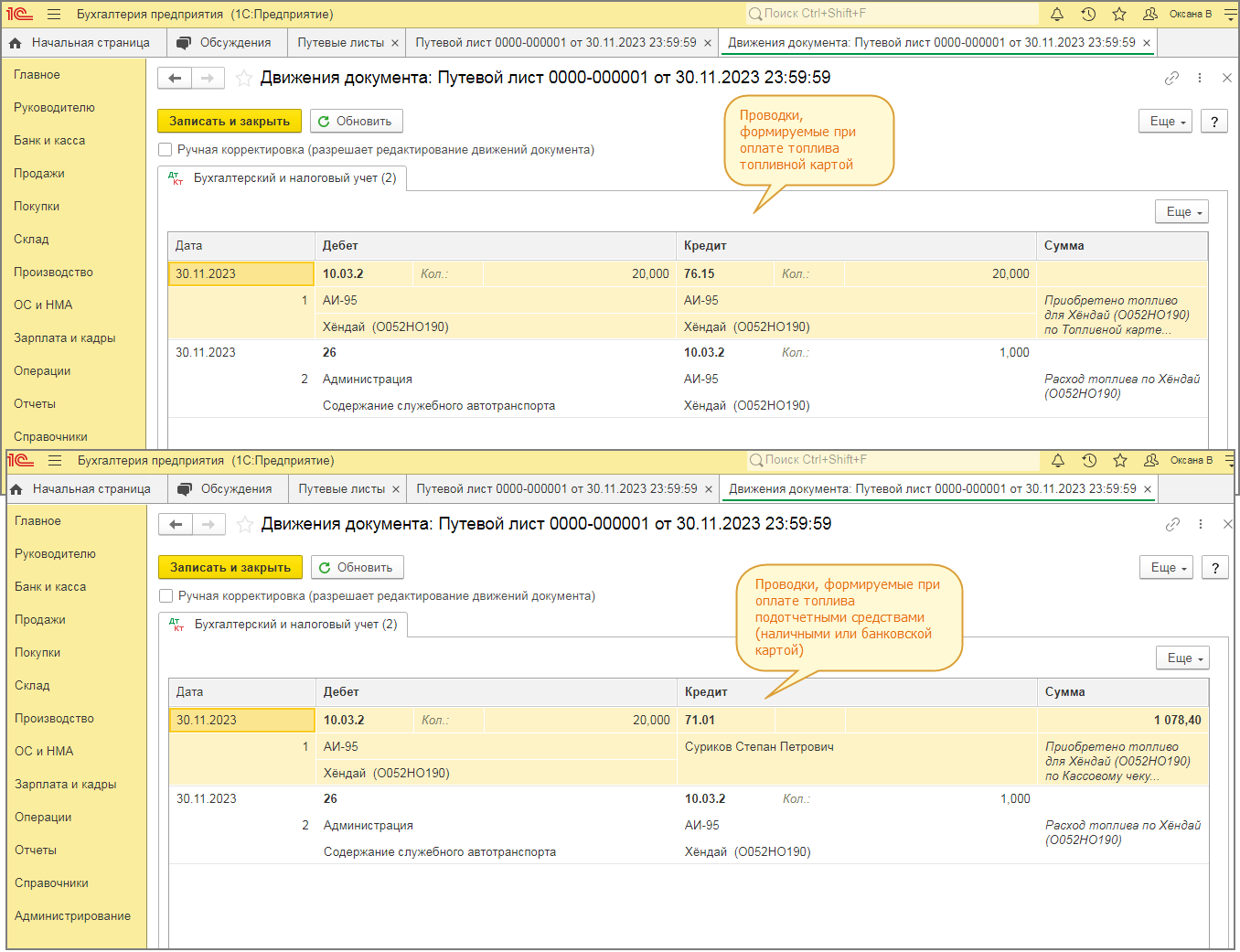
Task: Select credit account 76.15 cell
Action: point(724,274)
